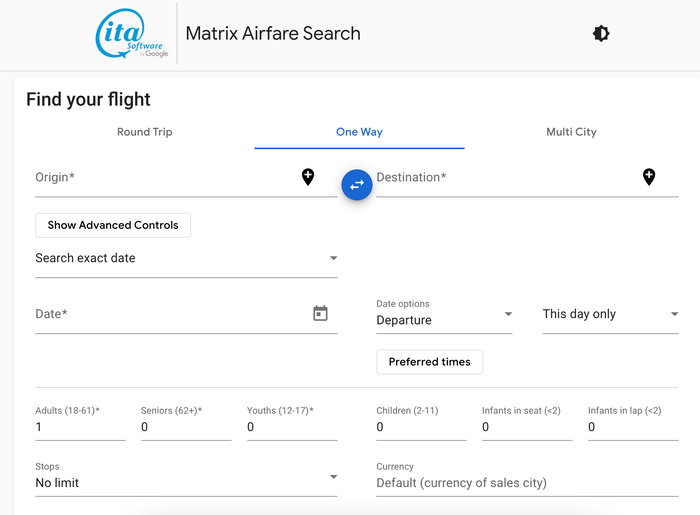Screen dimensions: 700x515
Task: Switch to the Multi City tab
Action: click(x=571, y=132)
